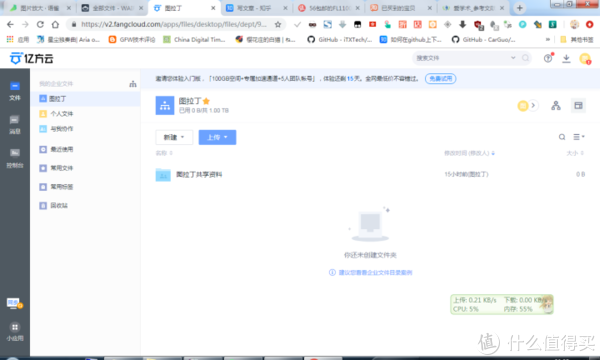
Task: Open 小应用 mini apps in sidebar
Action: pos(15,331)
